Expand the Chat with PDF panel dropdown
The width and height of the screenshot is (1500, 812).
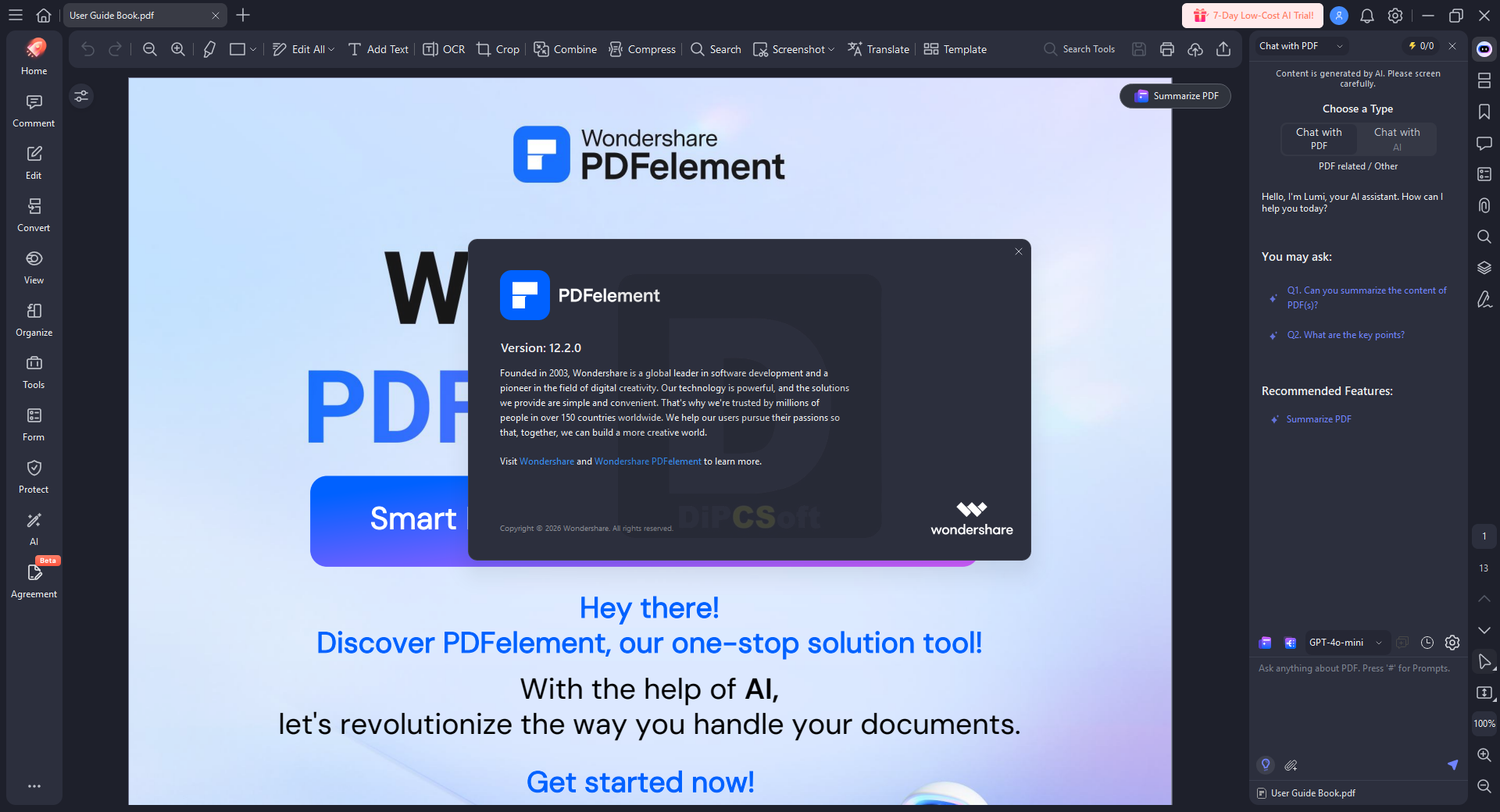(x=1340, y=46)
